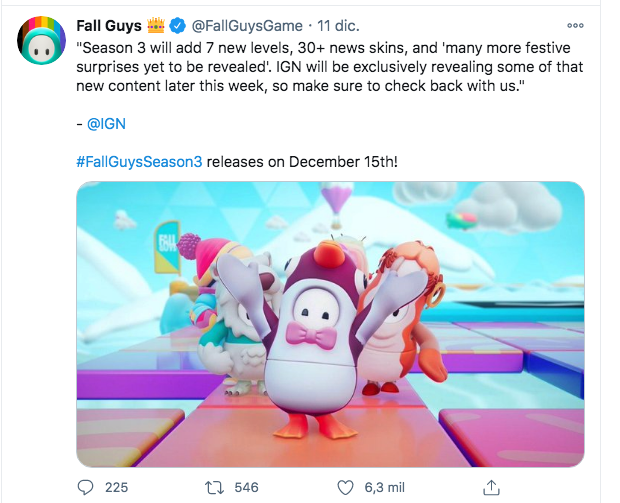Like the tweet with heart icon
This screenshot has height=503, width=620.
click(x=345, y=488)
